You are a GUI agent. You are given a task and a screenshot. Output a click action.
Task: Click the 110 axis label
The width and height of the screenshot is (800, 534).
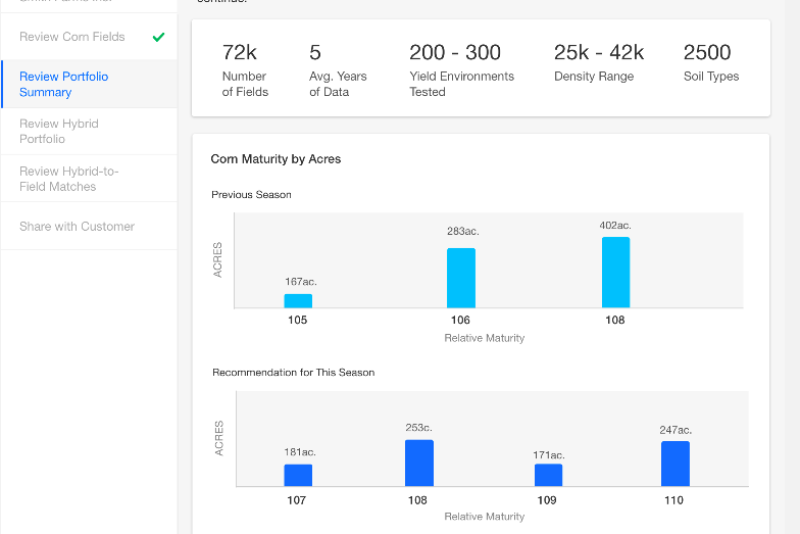[x=673, y=500]
